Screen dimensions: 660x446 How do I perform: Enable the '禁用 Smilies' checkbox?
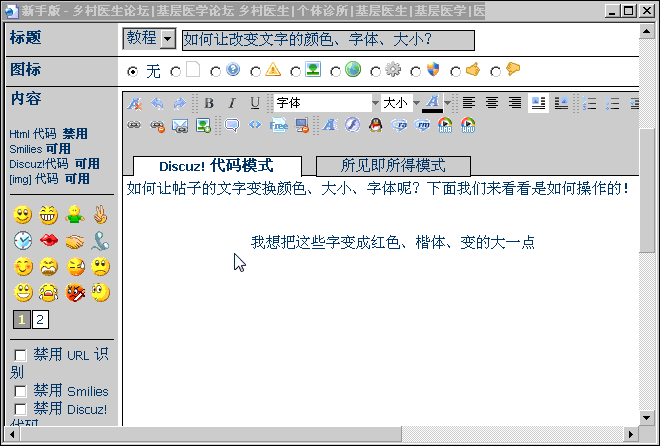pyautogui.click(x=20, y=391)
